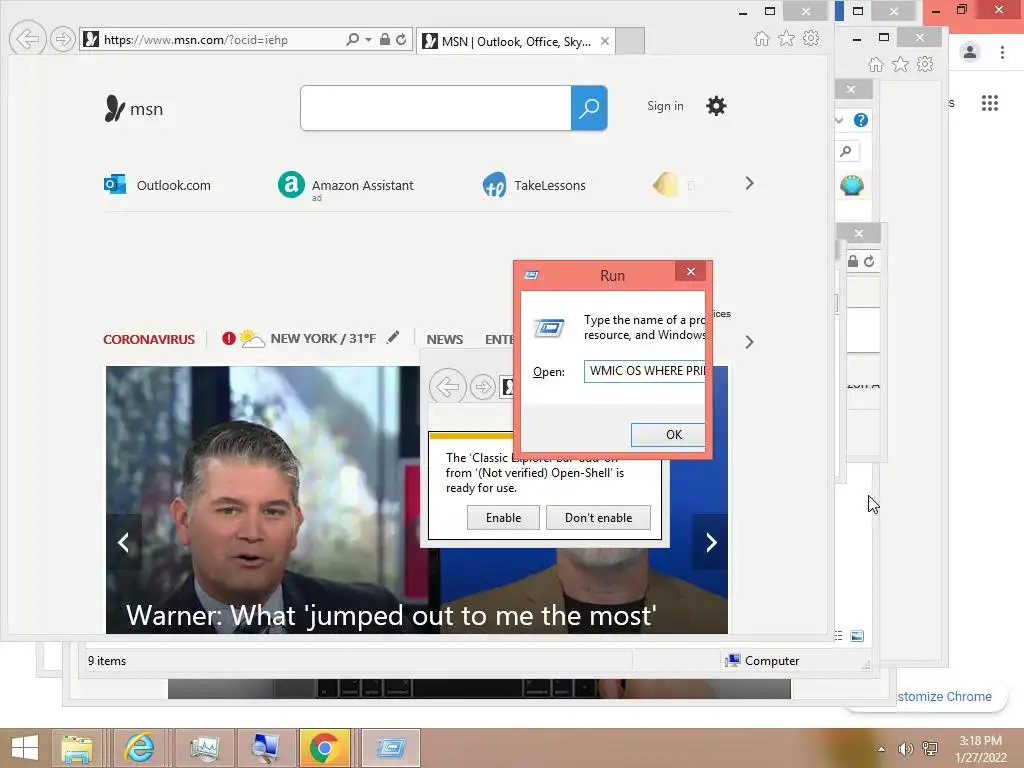The width and height of the screenshot is (1024, 768).
Task: Close the Run dialog
Action: click(690, 272)
